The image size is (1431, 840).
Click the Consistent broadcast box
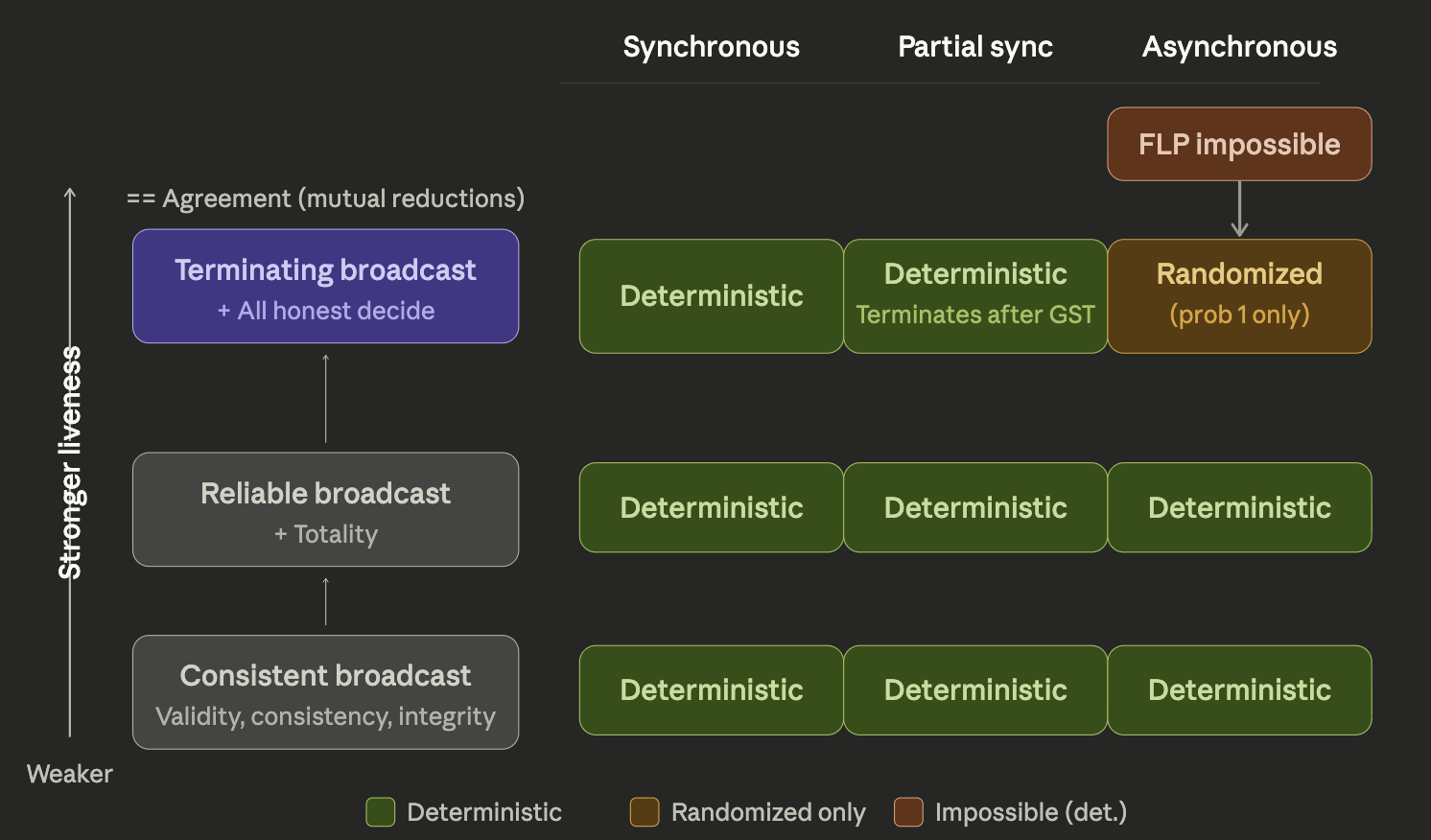(x=325, y=691)
